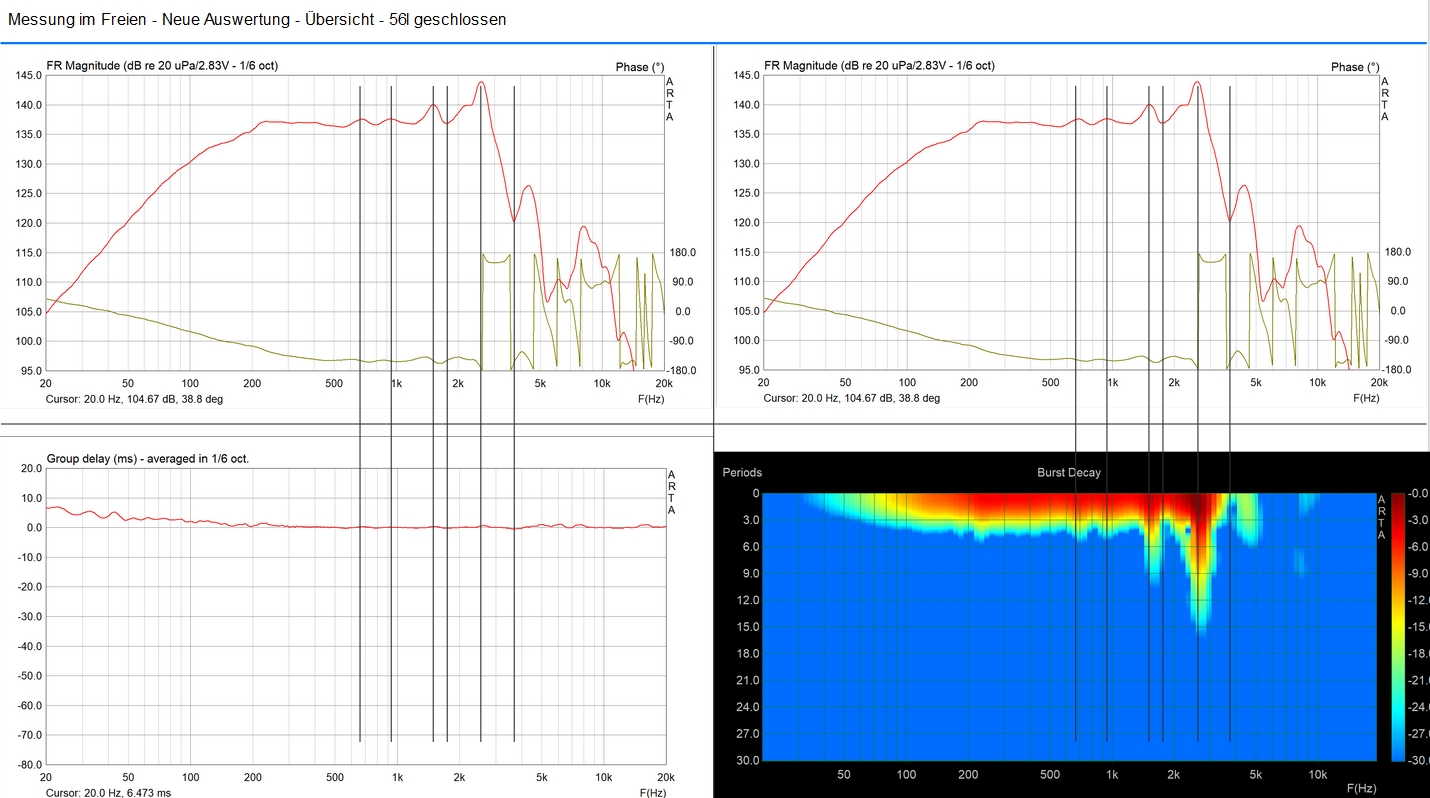Click the Group delay chart title
The width and height of the screenshot is (1430, 798).
pos(148,459)
